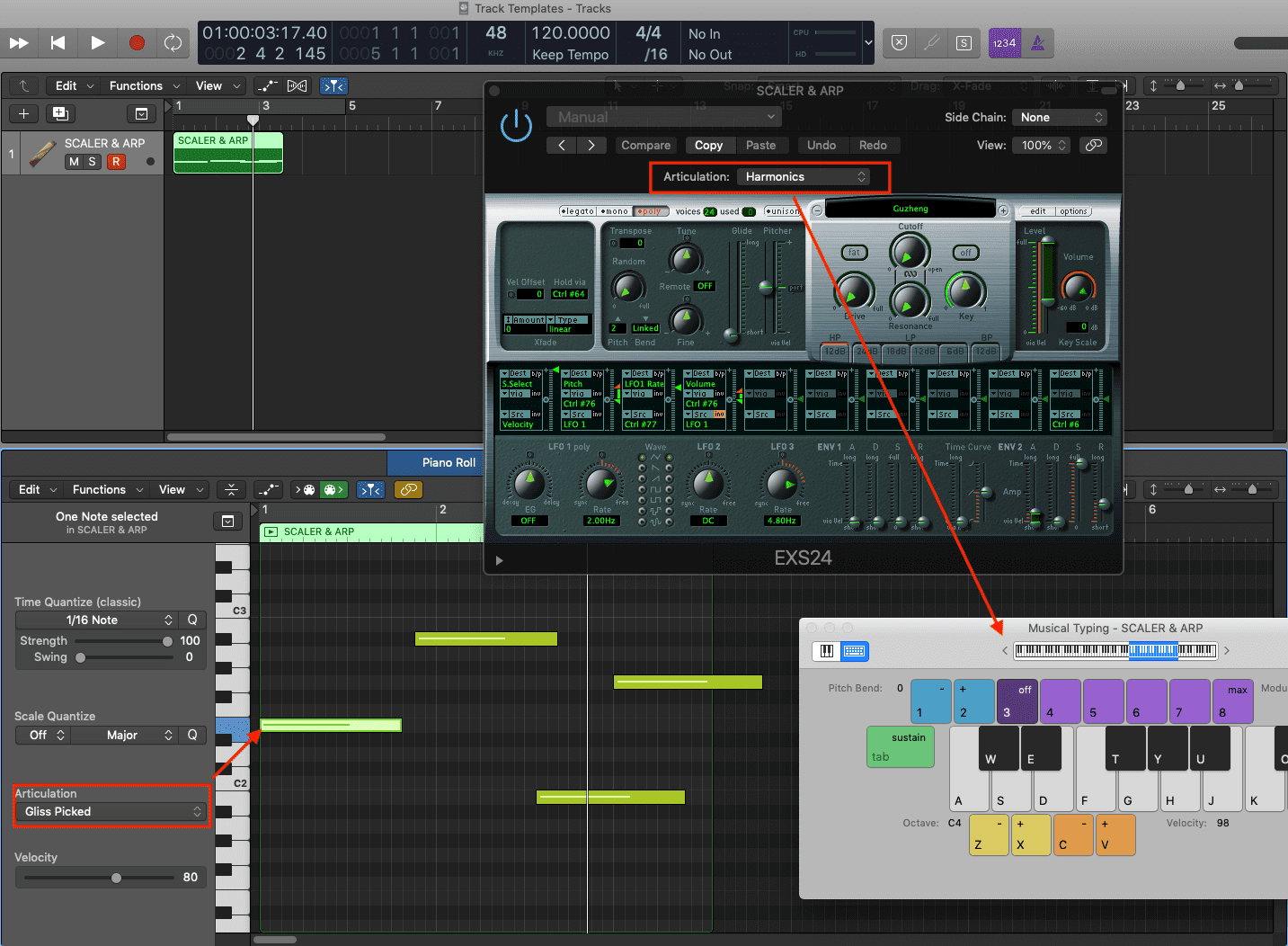Click the red Record button

[137, 42]
